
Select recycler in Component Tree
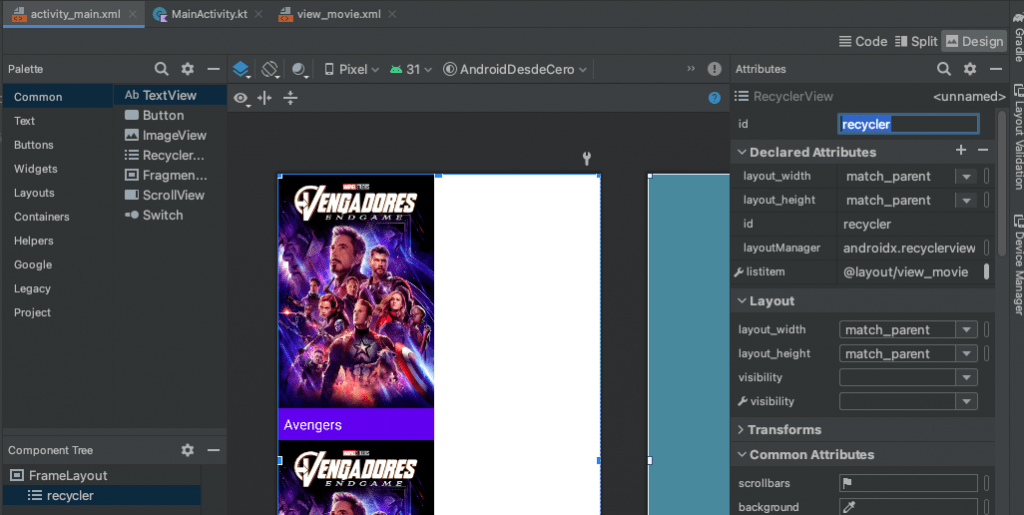(102, 495)
